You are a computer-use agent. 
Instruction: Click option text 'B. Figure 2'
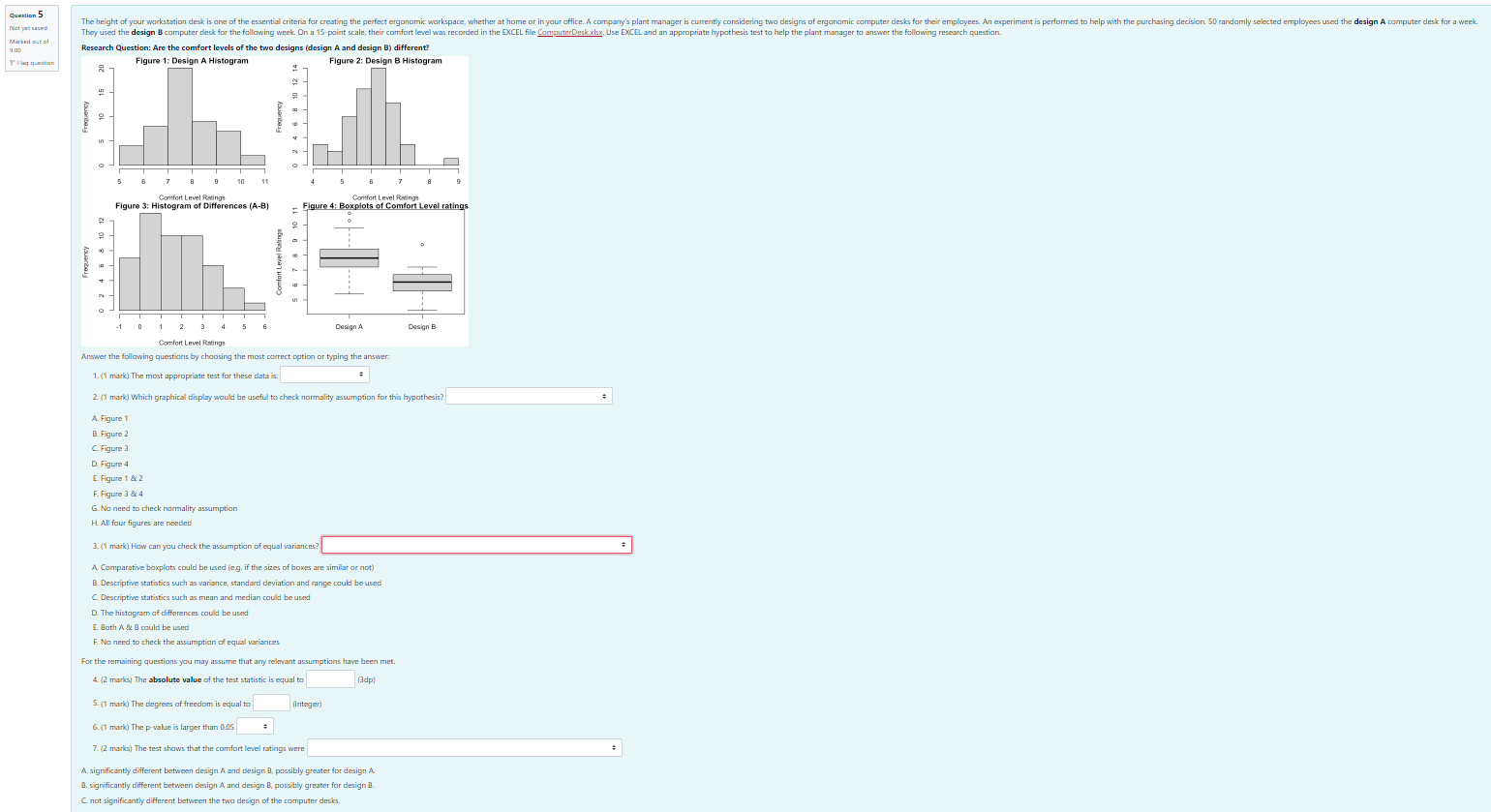click(x=109, y=434)
